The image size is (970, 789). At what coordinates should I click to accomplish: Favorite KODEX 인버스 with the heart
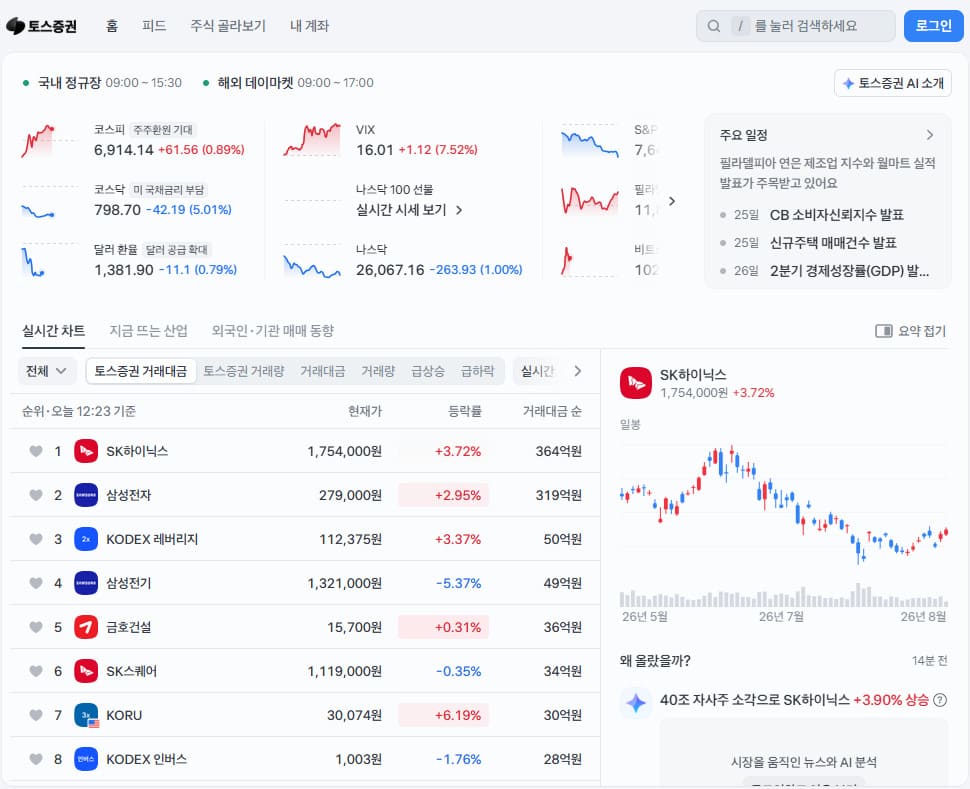(36, 759)
